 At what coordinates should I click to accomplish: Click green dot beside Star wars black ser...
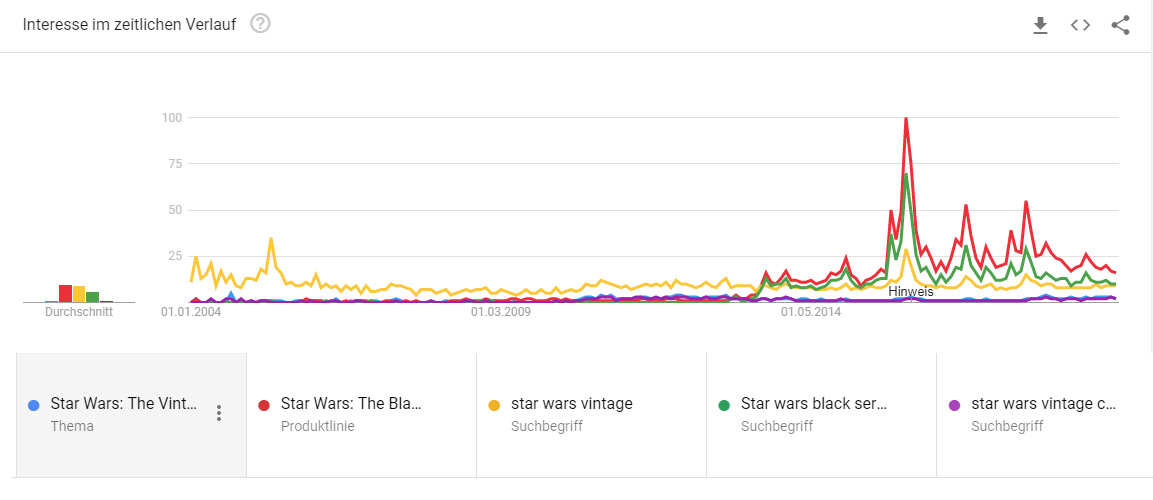pyautogui.click(x=725, y=405)
